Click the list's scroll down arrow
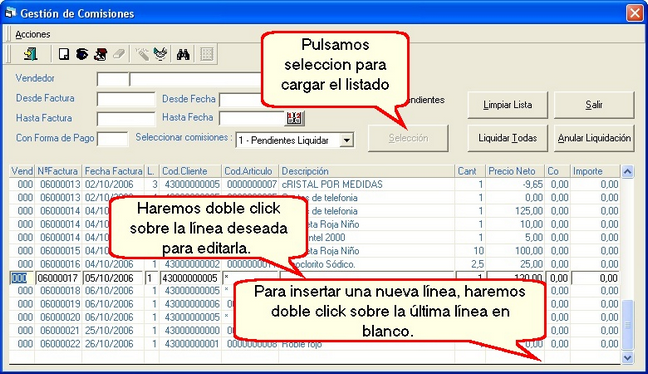The image size is (648, 374). click(x=627, y=357)
